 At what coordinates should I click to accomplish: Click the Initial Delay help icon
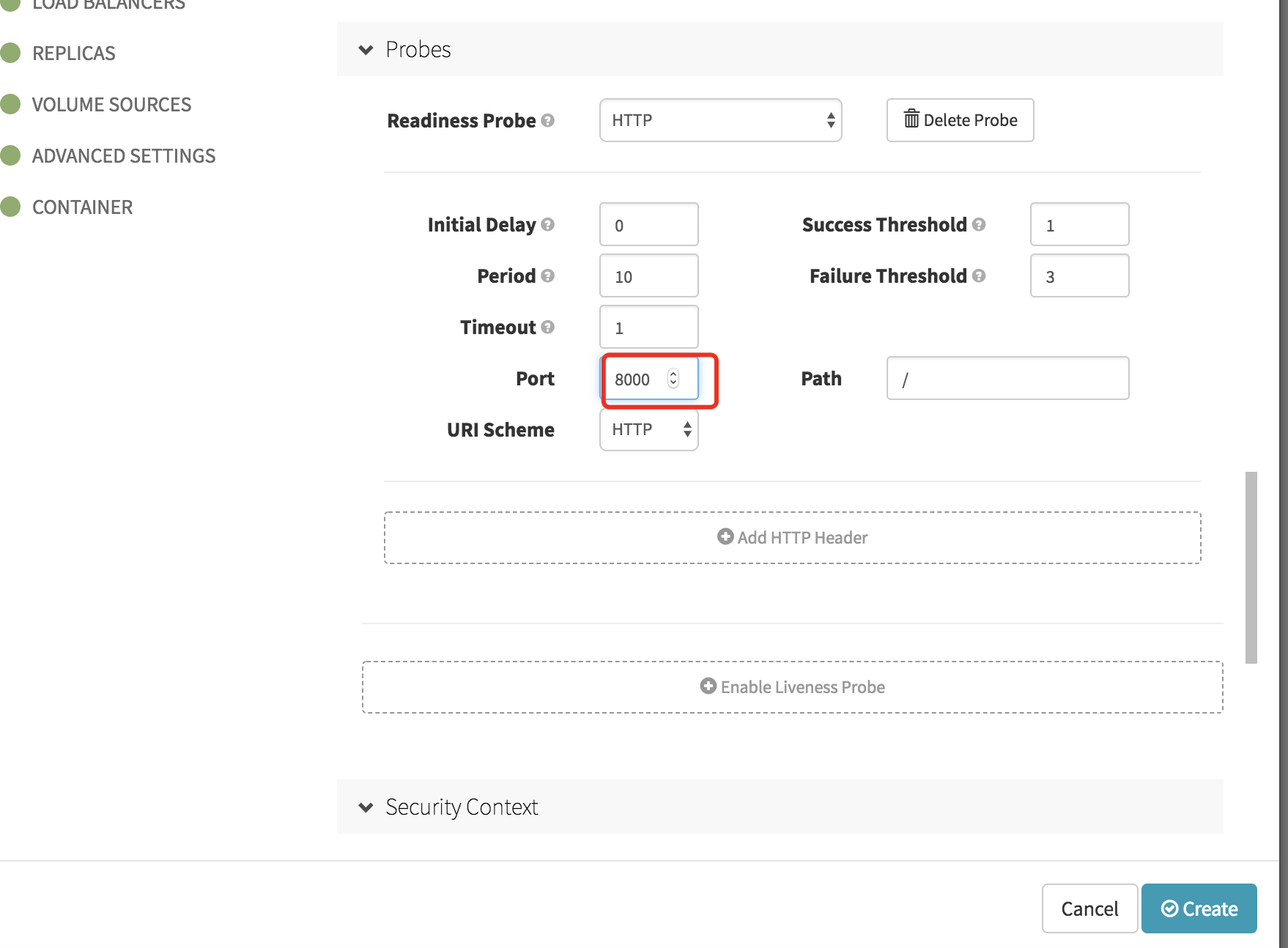tap(547, 224)
